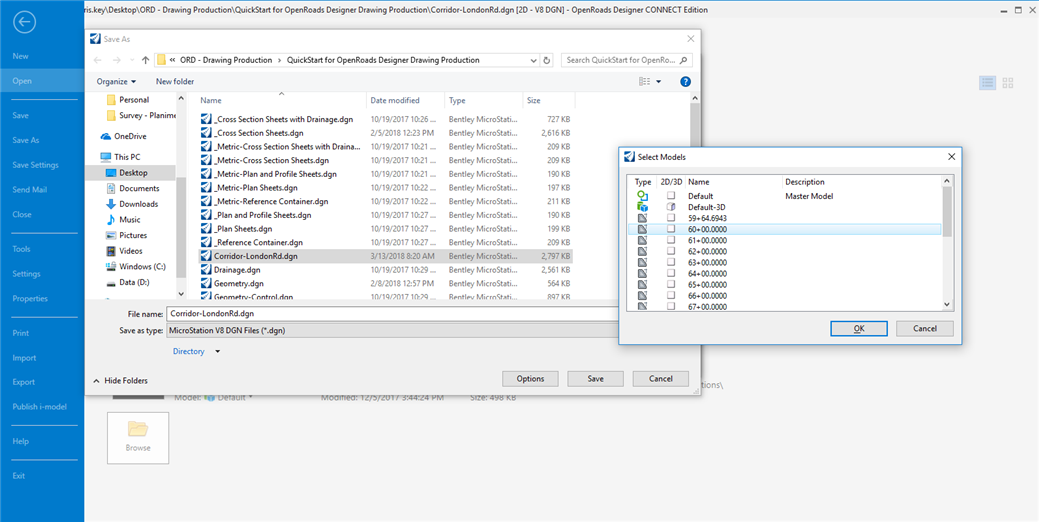Click the up-one-level arrow in Save As
The image size is (1039, 522).
[146, 60]
